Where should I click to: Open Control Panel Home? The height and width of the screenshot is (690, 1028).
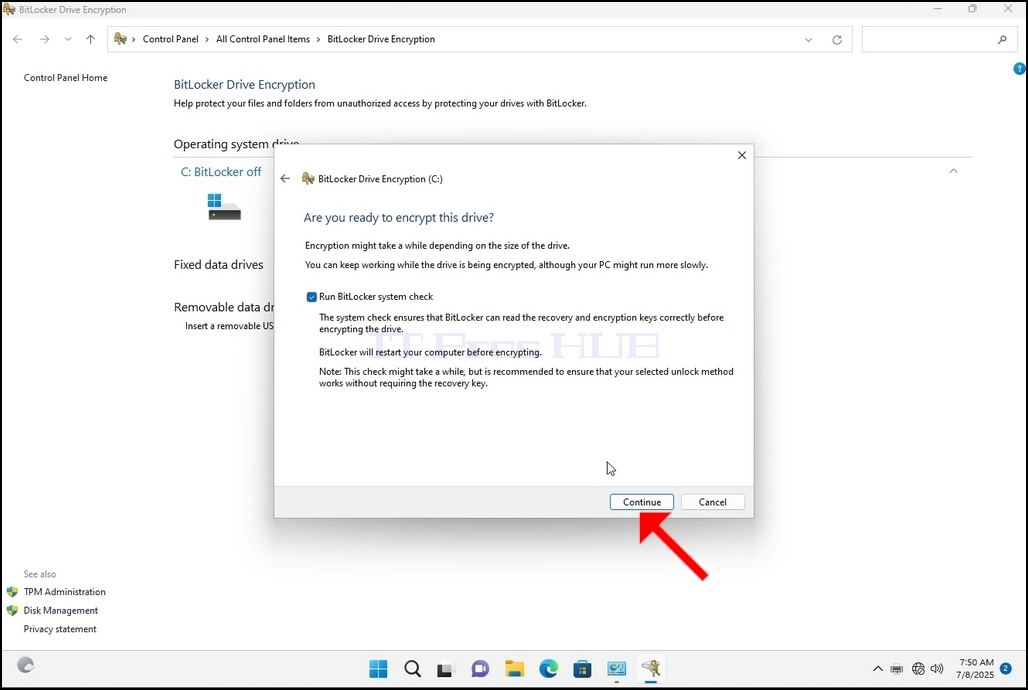66,77
